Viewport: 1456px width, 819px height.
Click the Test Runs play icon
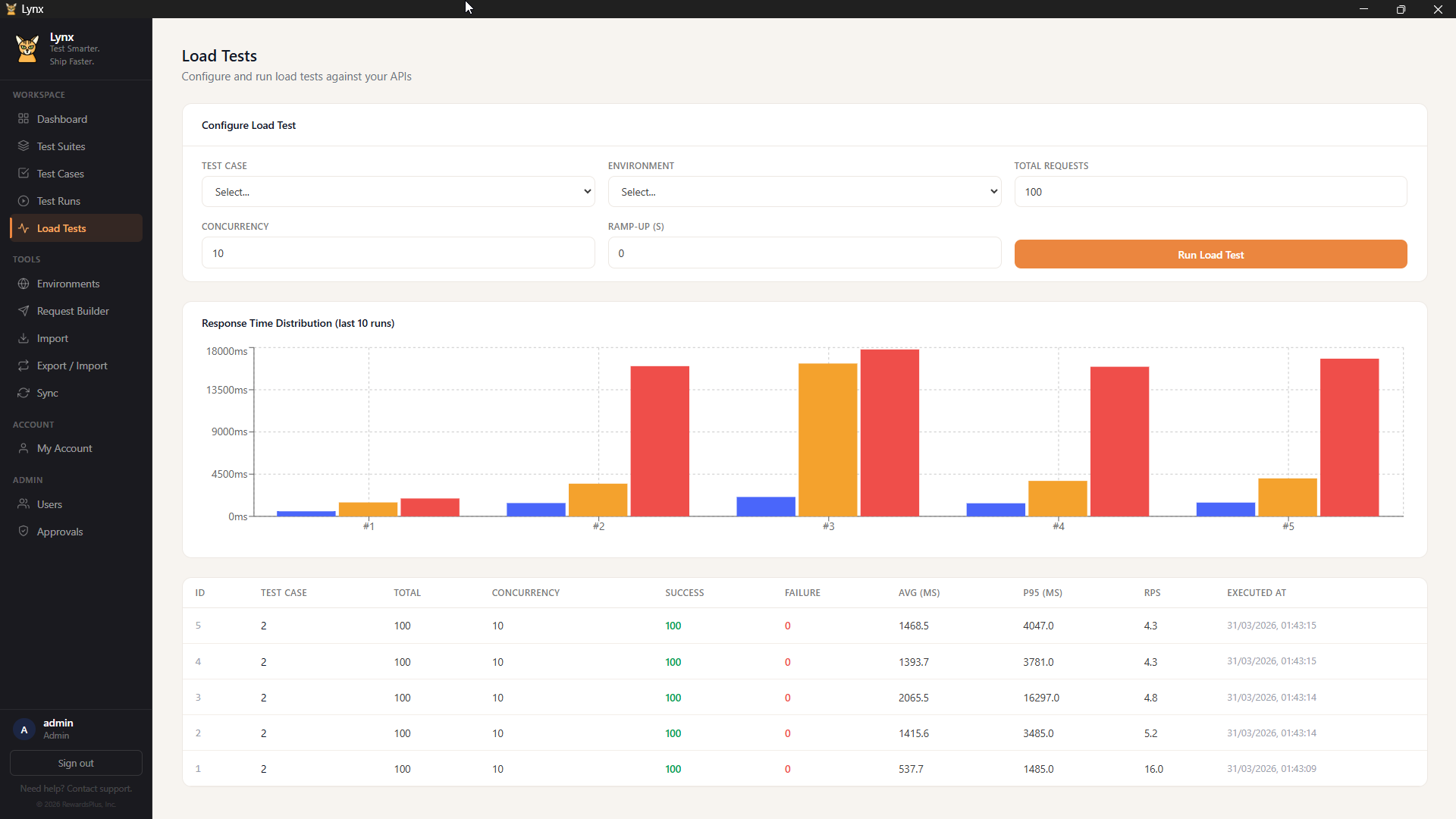tap(24, 201)
